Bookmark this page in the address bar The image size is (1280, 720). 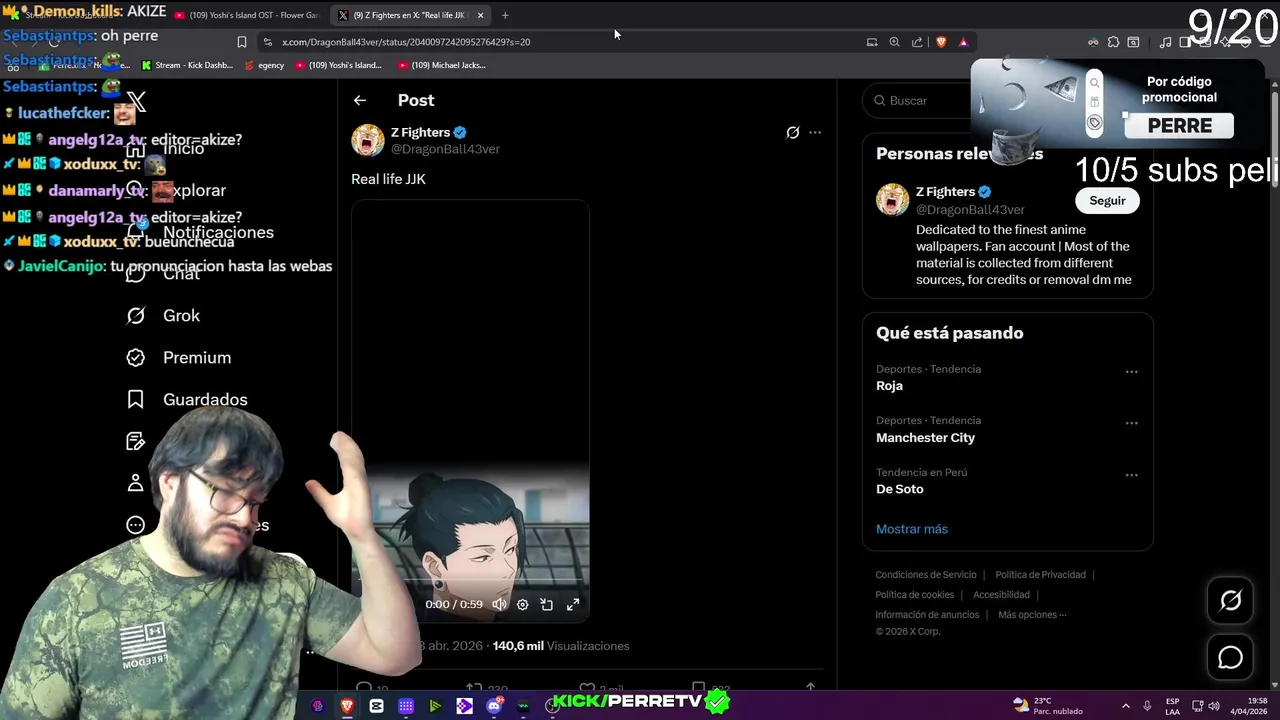tap(242, 42)
